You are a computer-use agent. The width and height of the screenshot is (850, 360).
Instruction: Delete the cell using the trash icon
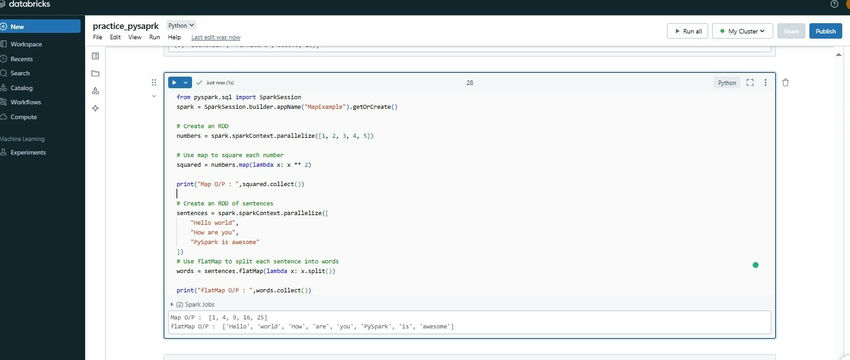click(785, 82)
